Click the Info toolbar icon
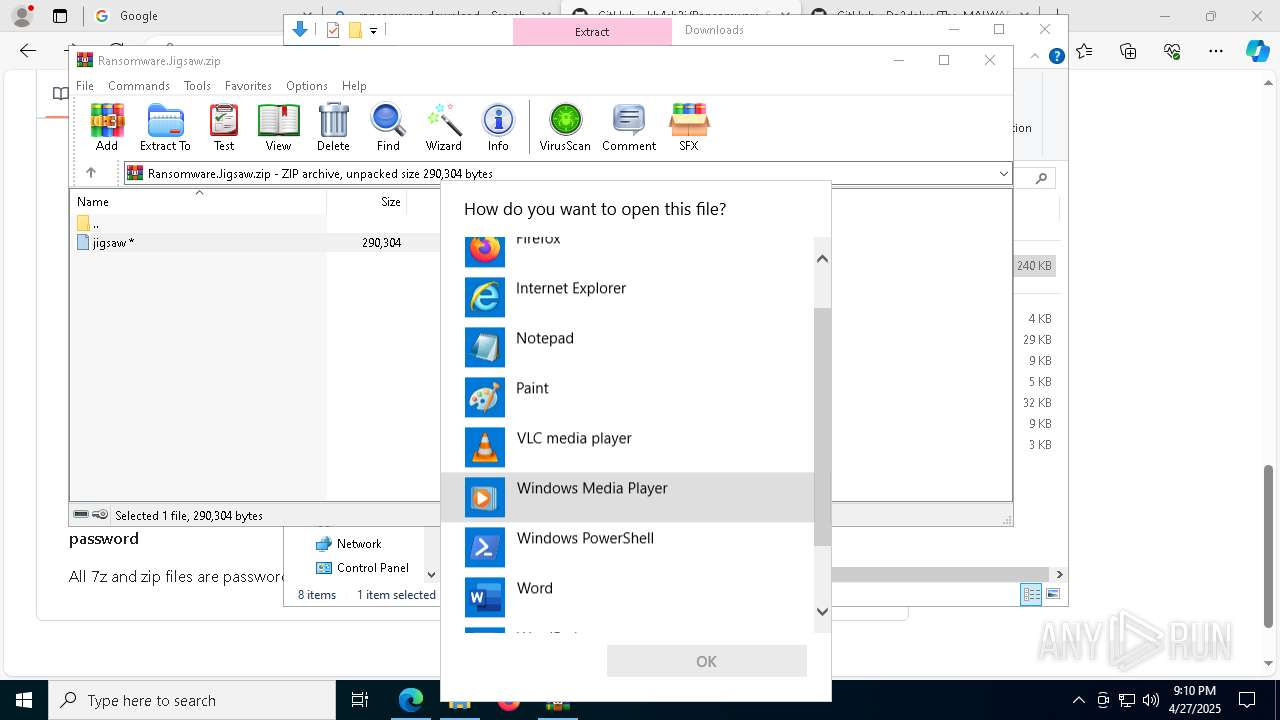Image resolution: width=1280 pixels, height=720 pixels. tap(498, 127)
